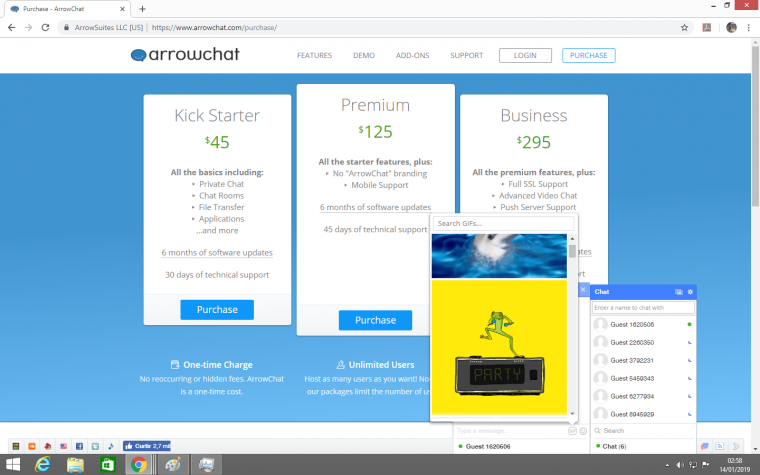Screen dimensions: 760x475
Task: Open the Windows Store from taskbar
Action: pyautogui.click(x=107, y=465)
